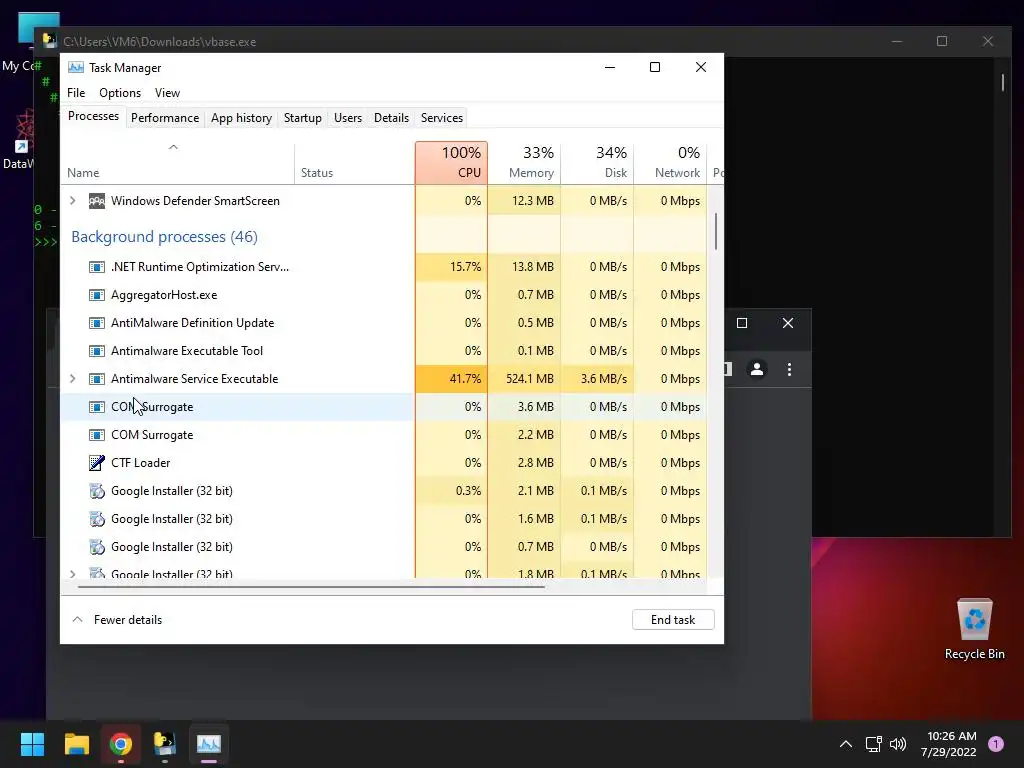This screenshot has width=1024, height=768.
Task: Click the taskbar clock showing 10:26 AM
Action: pos(948,744)
